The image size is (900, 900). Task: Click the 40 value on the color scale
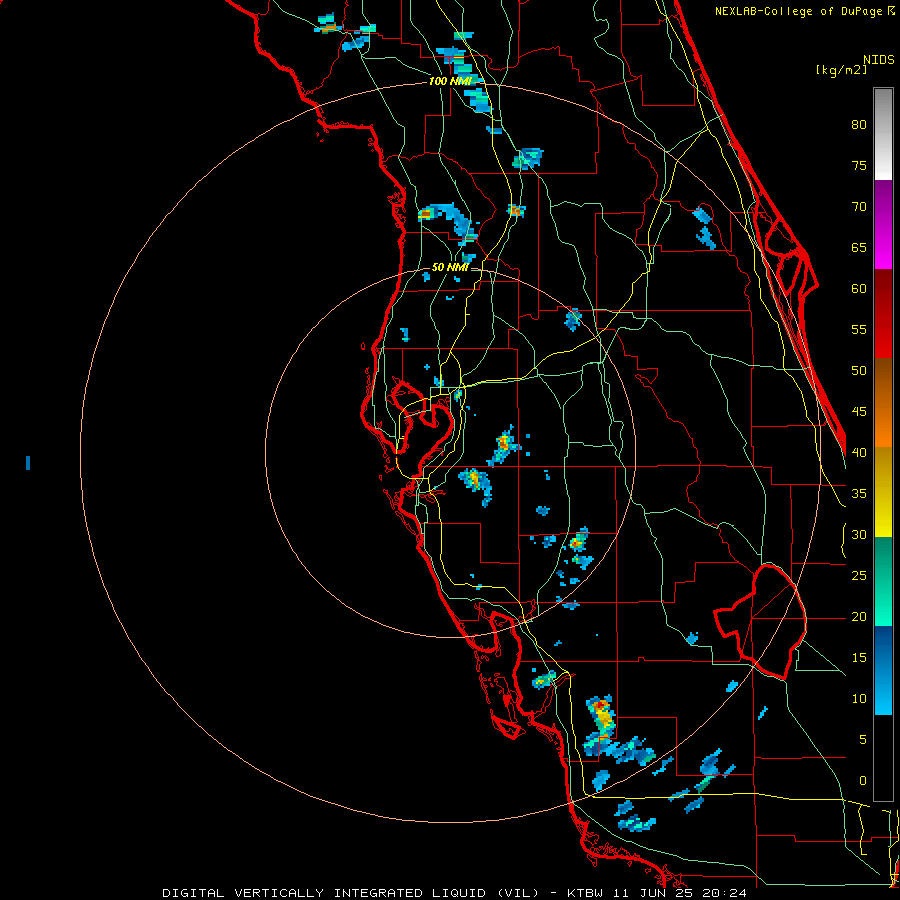point(859,452)
